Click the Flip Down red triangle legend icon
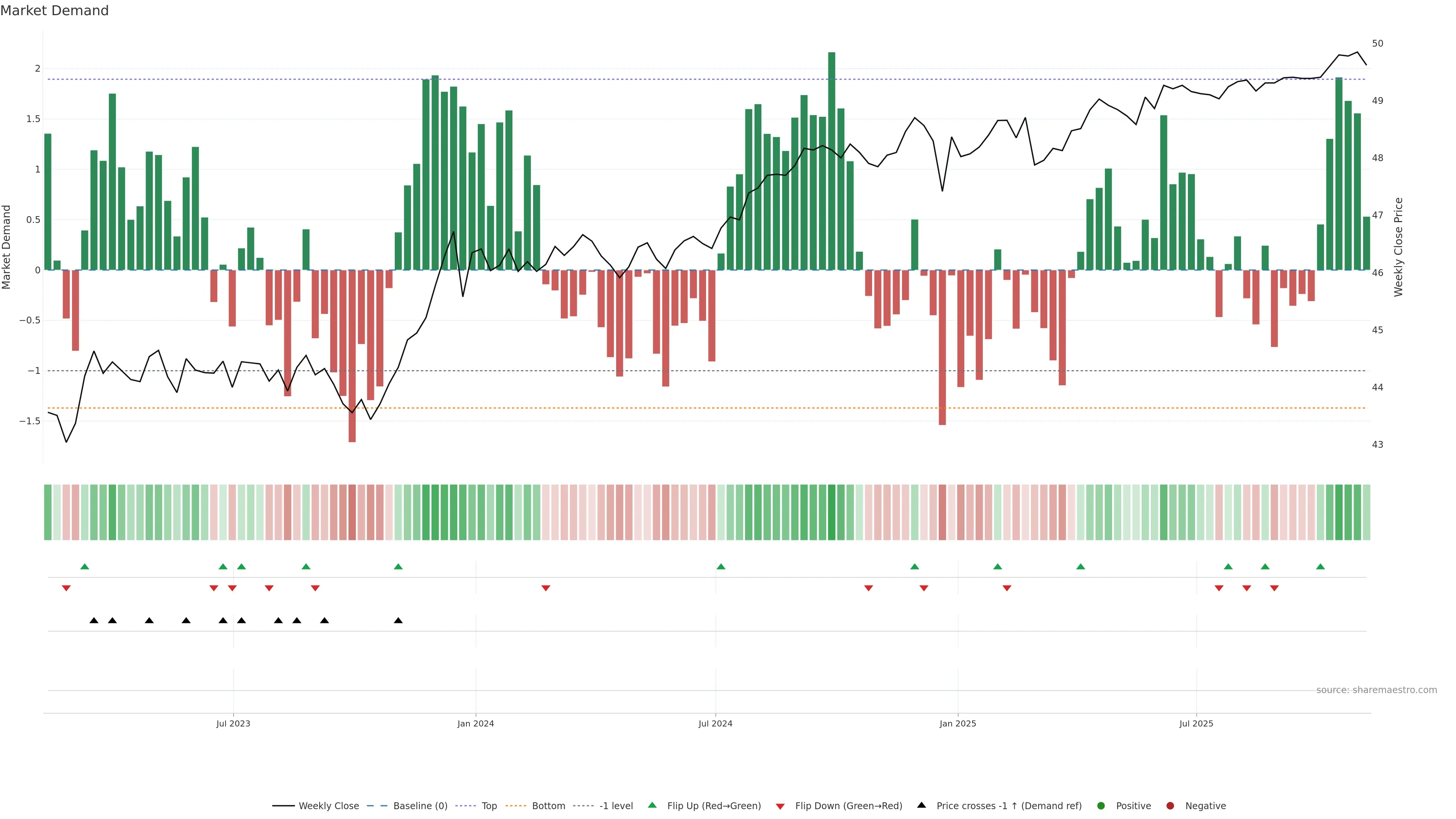Image resolution: width=1456 pixels, height=819 pixels. click(x=780, y=806)
